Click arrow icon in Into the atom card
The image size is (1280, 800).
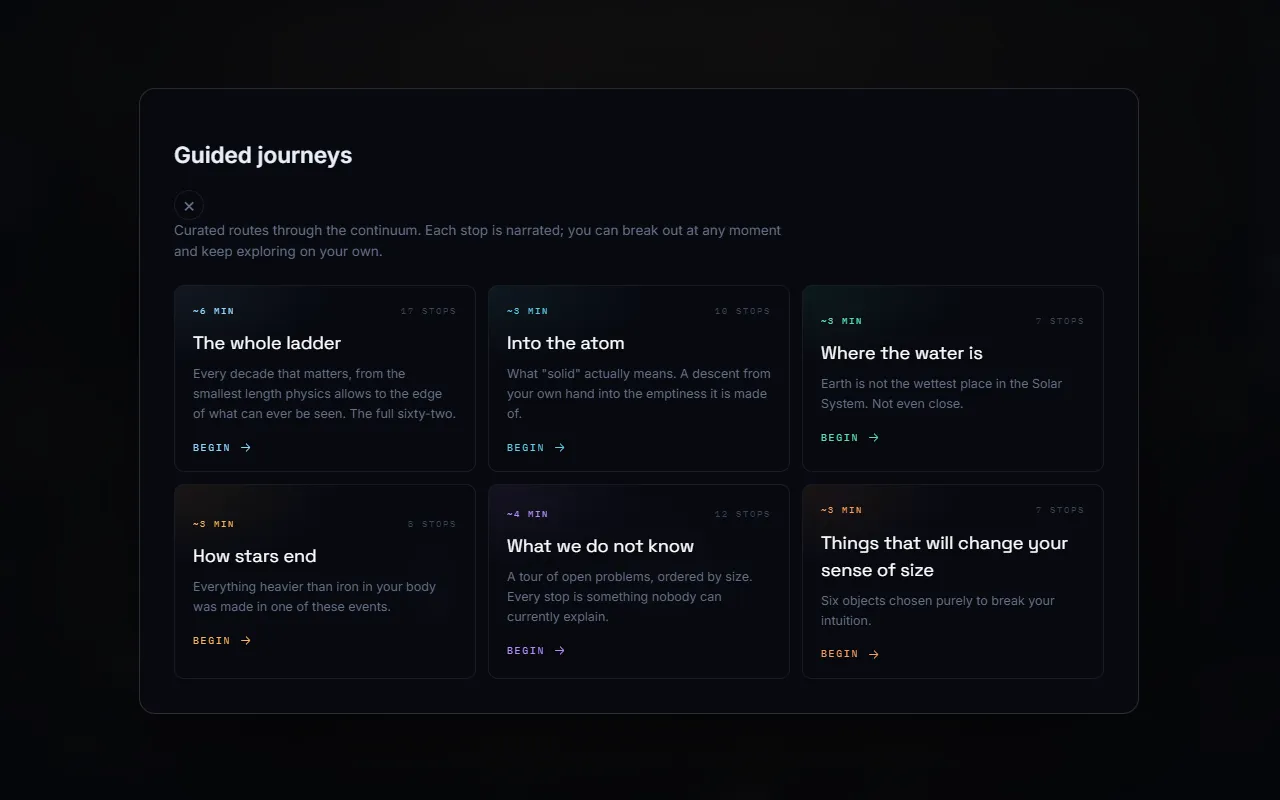click(x=560, y=448)
